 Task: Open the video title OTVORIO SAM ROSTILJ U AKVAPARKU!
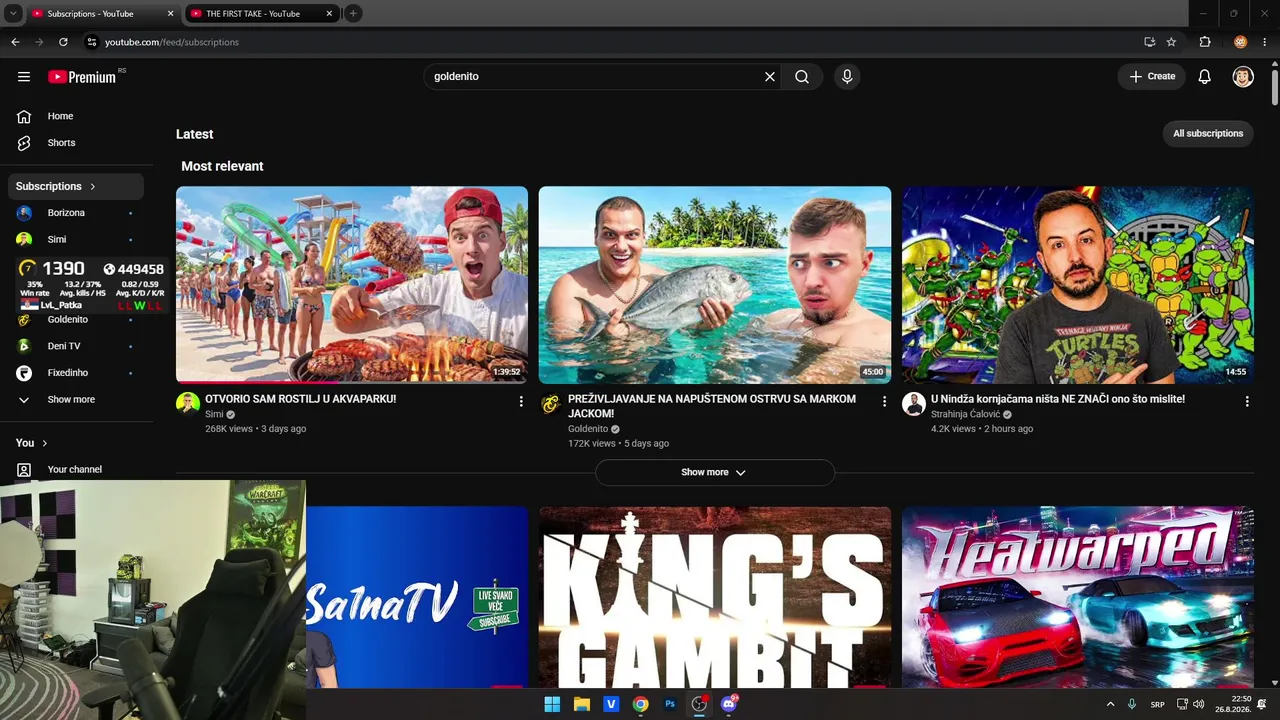(300, 399)
